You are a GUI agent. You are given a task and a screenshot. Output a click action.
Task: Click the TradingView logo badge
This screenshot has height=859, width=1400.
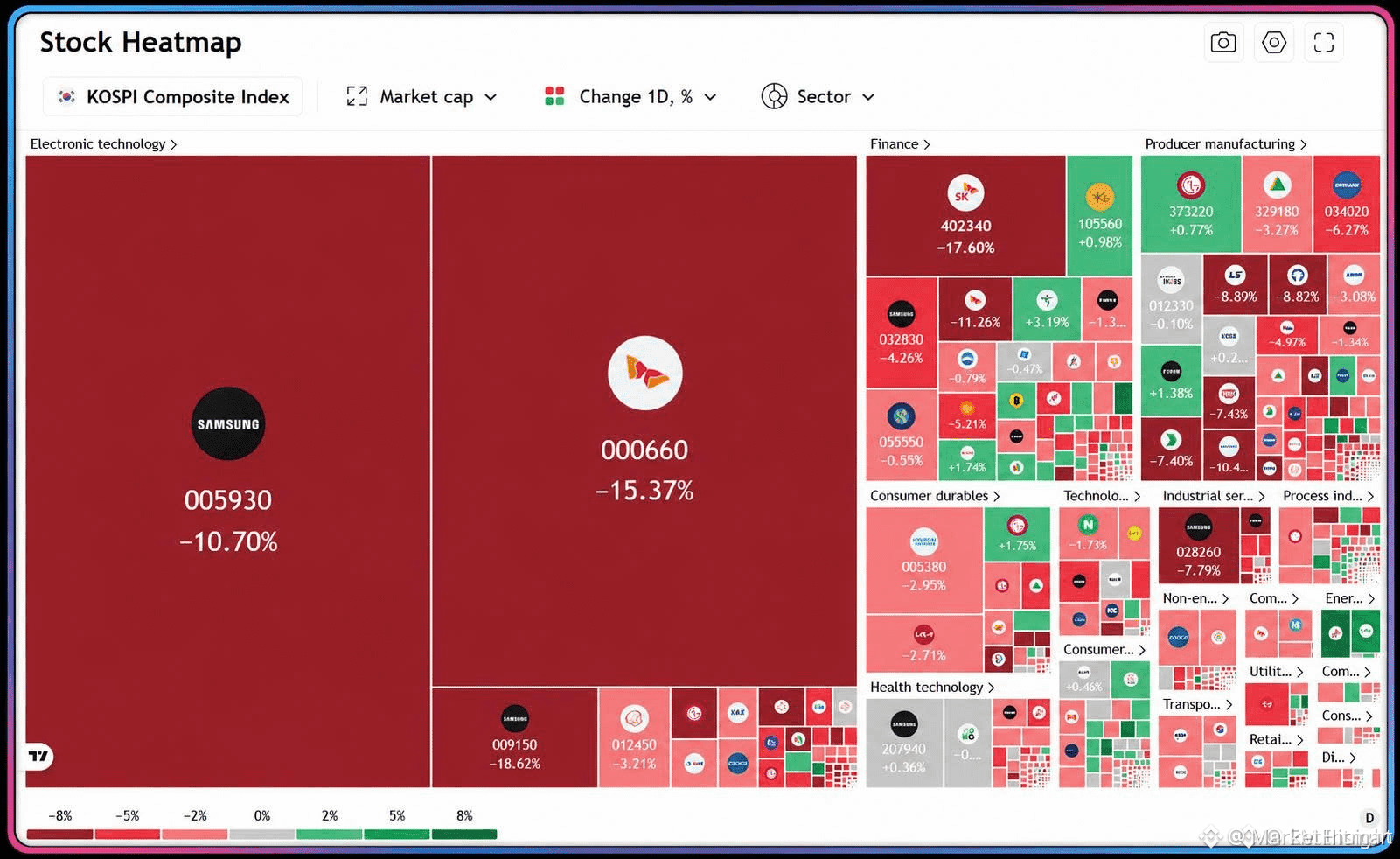(38, 756)
